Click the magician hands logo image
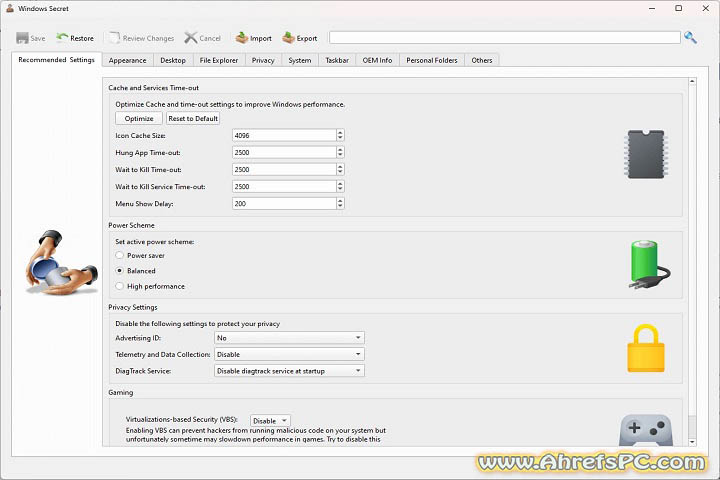 61,263
